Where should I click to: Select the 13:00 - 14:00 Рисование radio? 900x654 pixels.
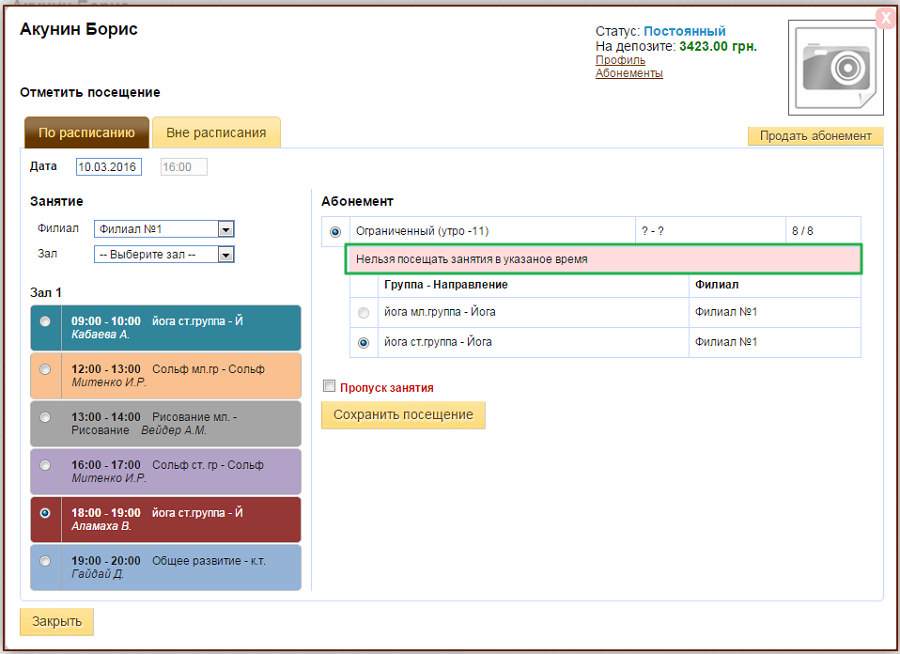click(x=45, y=417)
